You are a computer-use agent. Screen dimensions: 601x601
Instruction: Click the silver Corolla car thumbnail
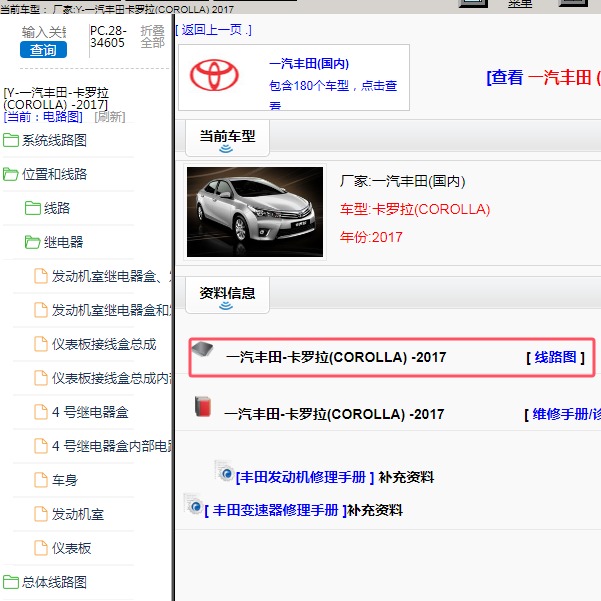tap(255, 212)
